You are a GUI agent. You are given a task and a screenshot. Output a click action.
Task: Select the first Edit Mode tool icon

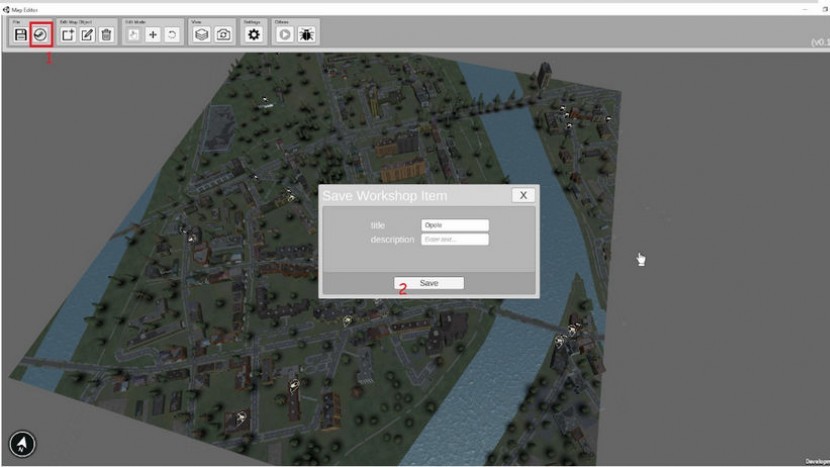134,34
